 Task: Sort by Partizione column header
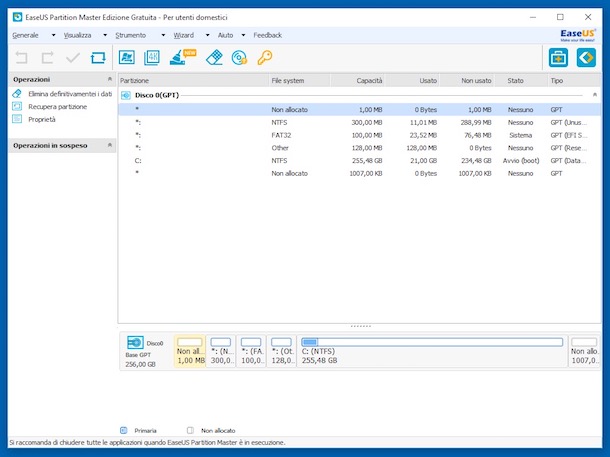click(x=193, y=81)
